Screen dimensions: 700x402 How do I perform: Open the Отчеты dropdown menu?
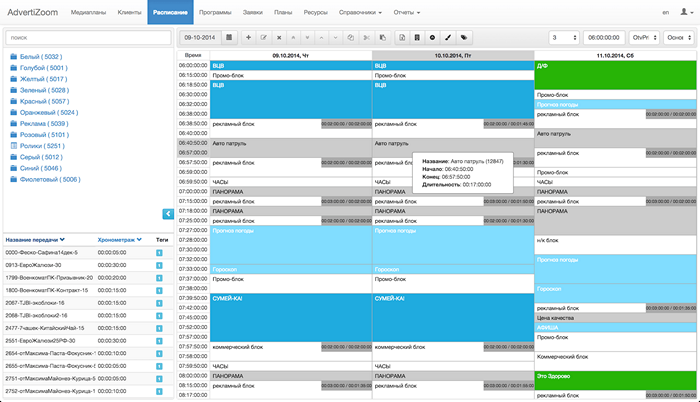(x=407, y=13)
